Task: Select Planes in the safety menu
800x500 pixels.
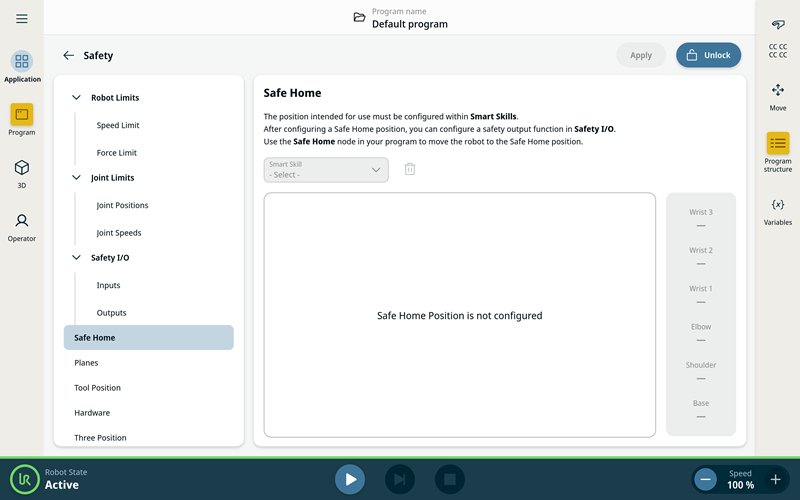Action: (x=86, y=363)
